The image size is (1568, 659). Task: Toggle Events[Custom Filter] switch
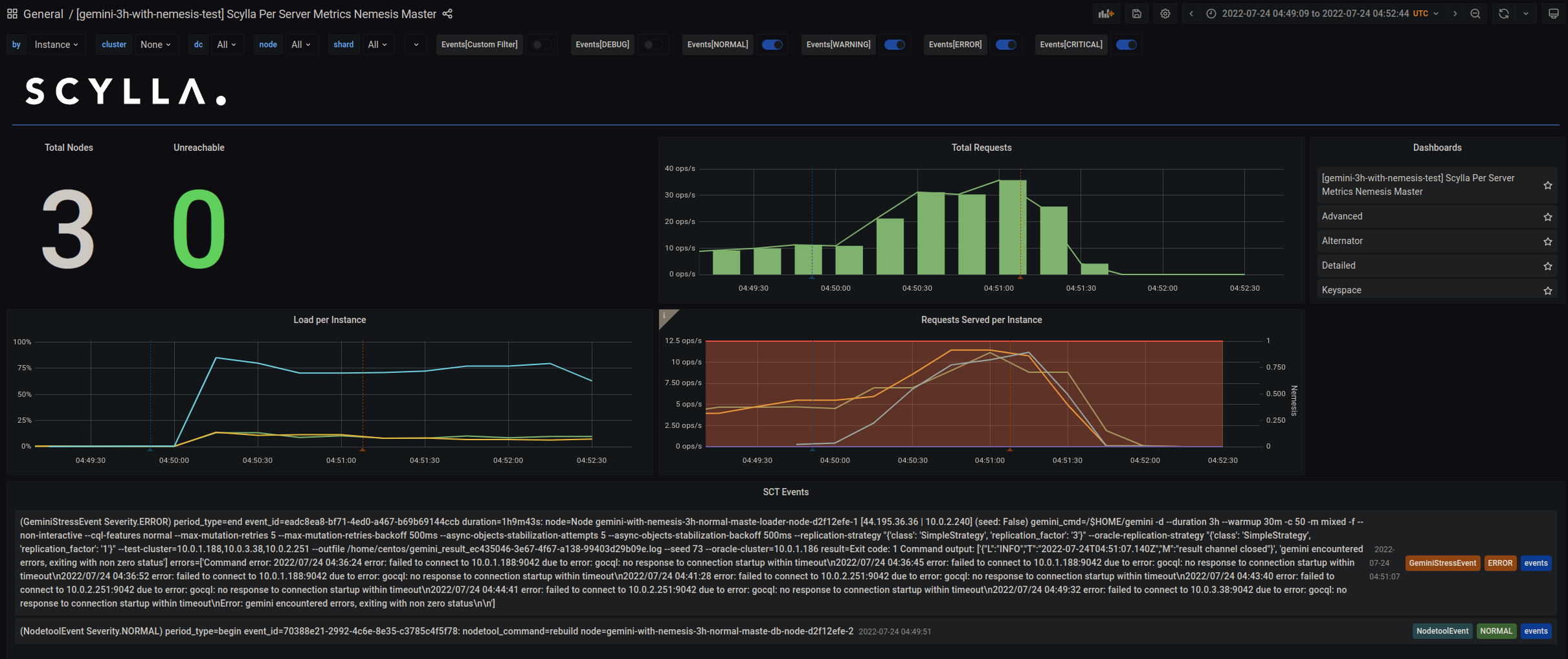(x=543, y=45)
